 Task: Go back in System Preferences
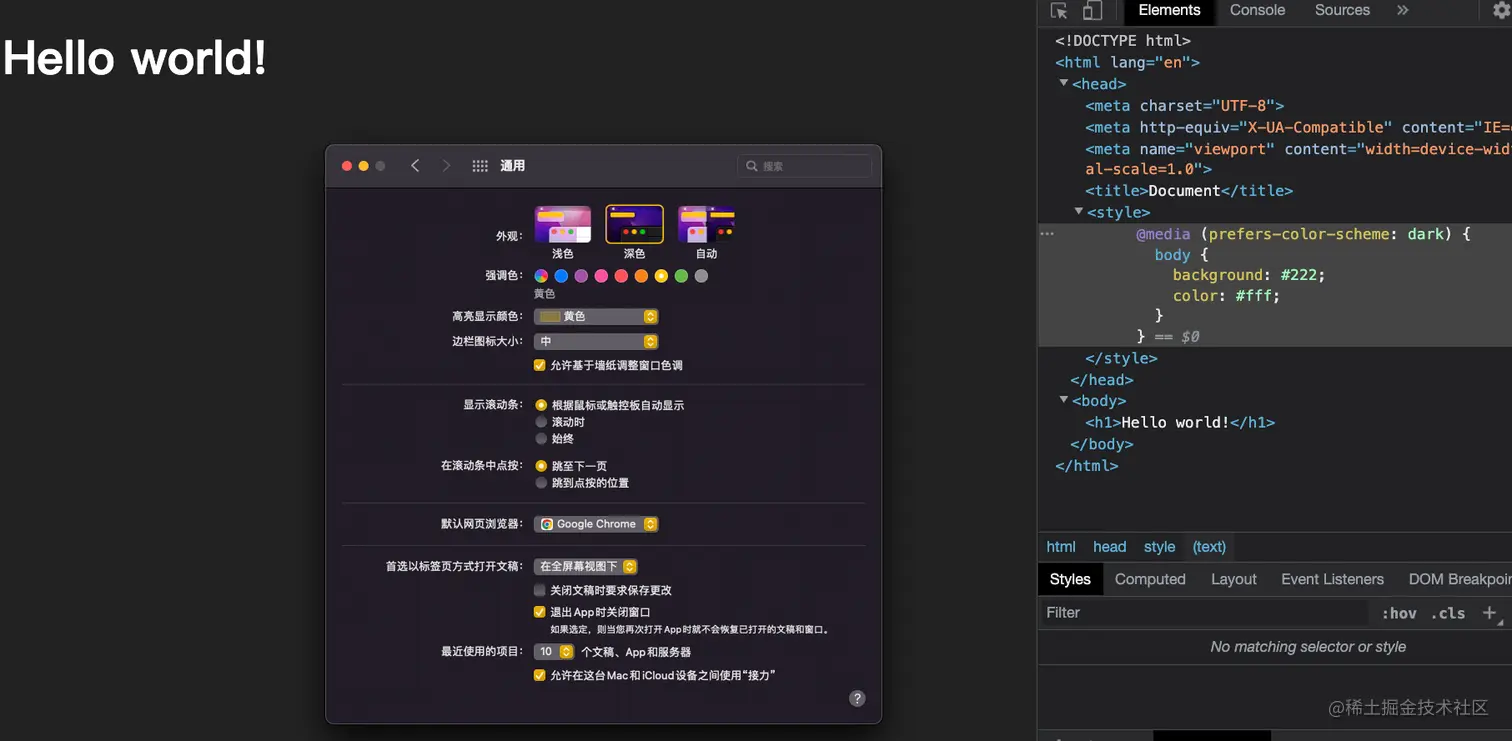point(415,166)
